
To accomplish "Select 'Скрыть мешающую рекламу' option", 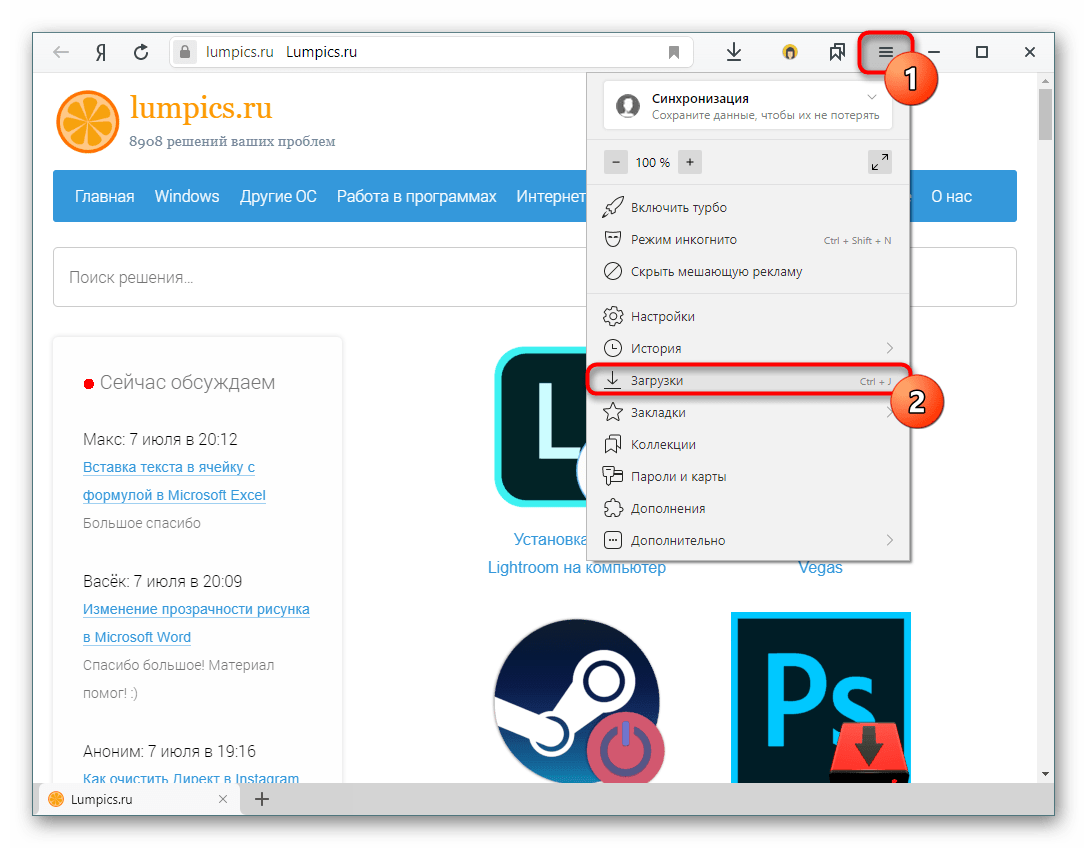I will (716, 271).
